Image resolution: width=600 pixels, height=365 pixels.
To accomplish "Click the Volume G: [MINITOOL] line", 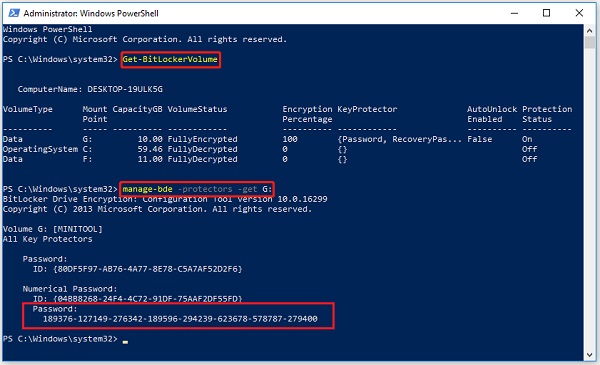I will 53,229.
